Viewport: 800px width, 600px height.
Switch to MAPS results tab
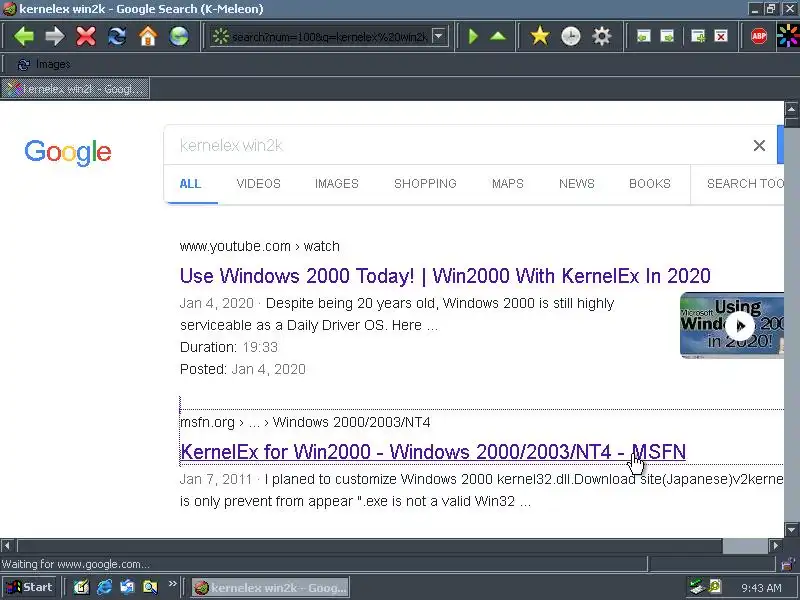(508, 184)
